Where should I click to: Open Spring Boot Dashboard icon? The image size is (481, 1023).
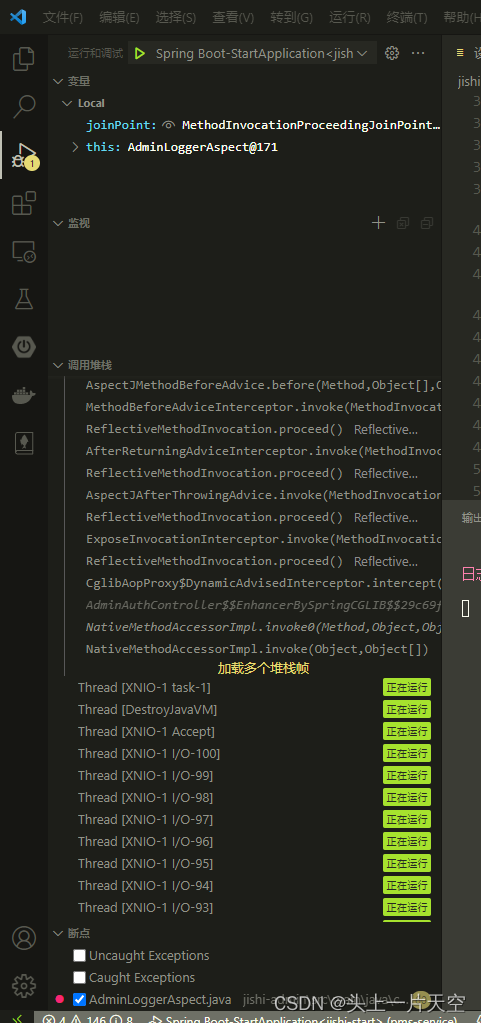pyautogui.click(x=24, y=347)
